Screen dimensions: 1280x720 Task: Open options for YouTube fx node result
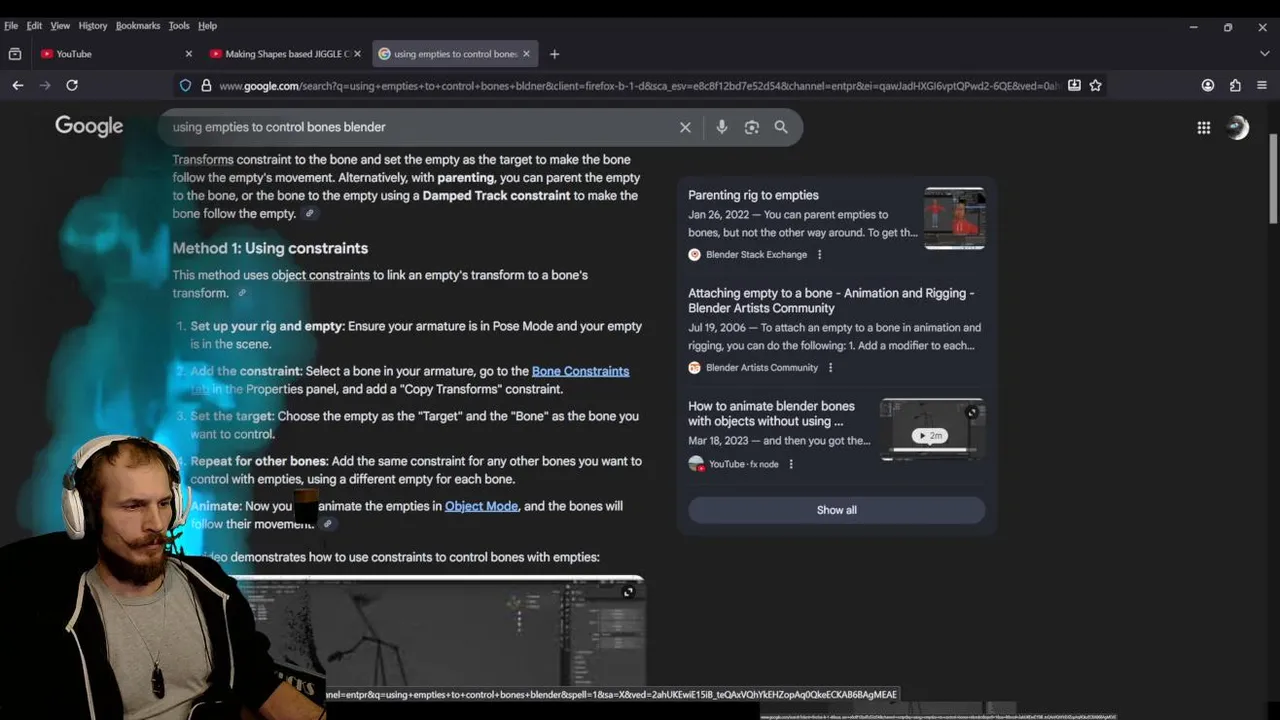[x=791, y=464]
